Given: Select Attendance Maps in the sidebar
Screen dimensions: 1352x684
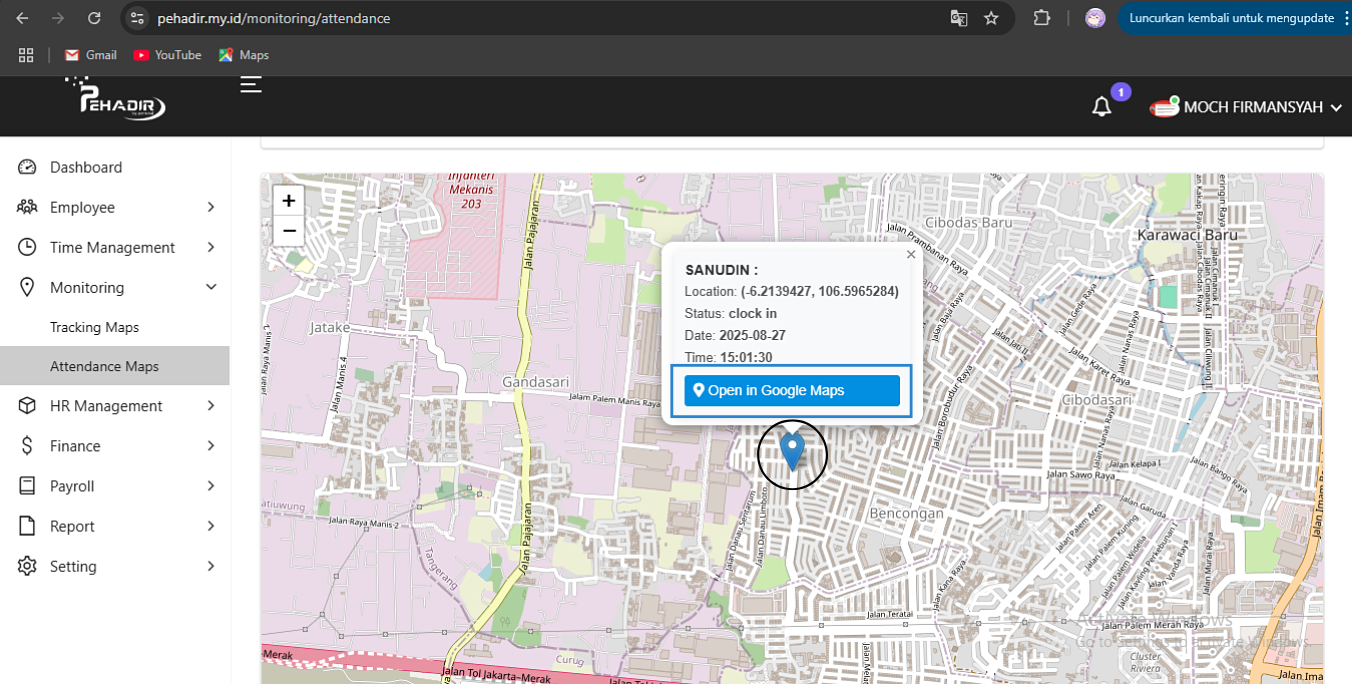Looking at the screenshot, I should tap(104, 366).
